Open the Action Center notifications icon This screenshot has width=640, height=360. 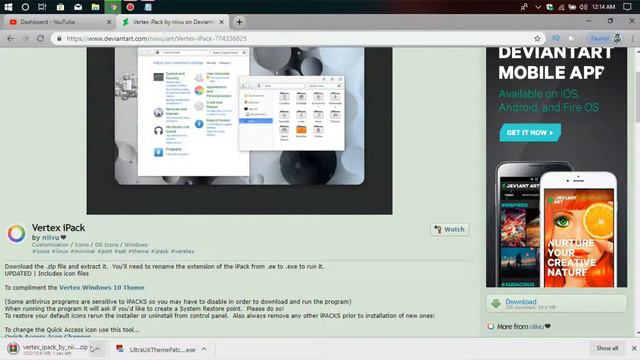coord(627,7)
